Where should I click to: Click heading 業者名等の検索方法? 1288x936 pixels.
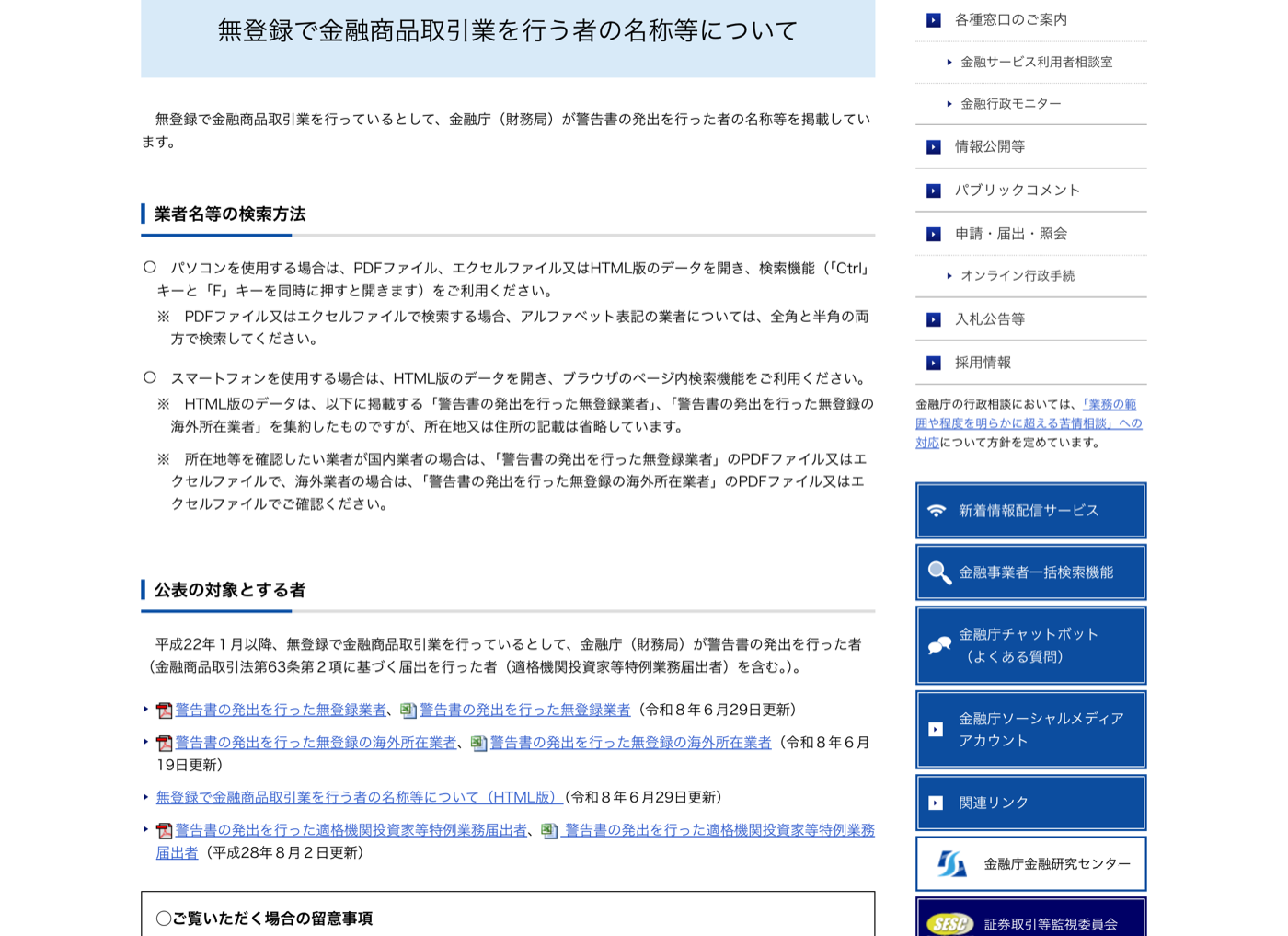(x=230, y=214)
